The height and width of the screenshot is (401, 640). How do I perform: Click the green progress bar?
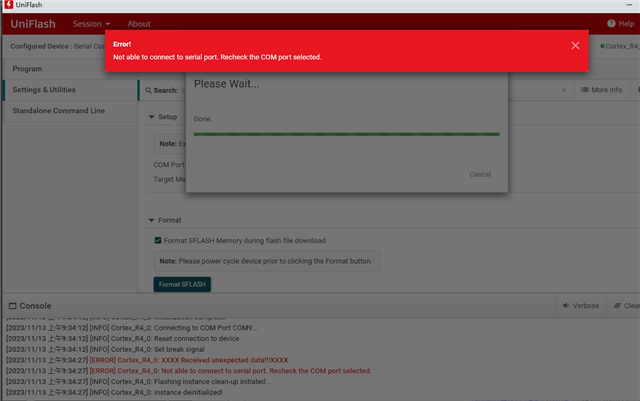347,134
